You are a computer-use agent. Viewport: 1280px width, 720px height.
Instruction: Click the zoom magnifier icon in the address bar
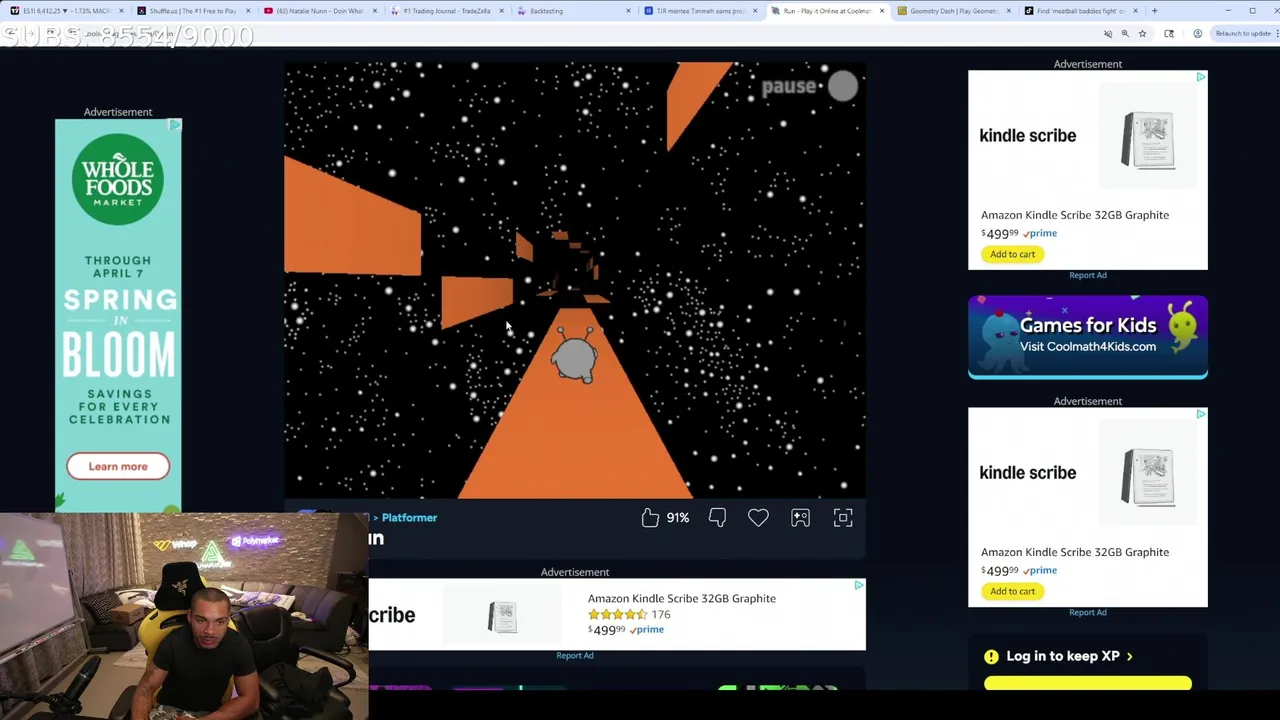(x=1125, y=34)
